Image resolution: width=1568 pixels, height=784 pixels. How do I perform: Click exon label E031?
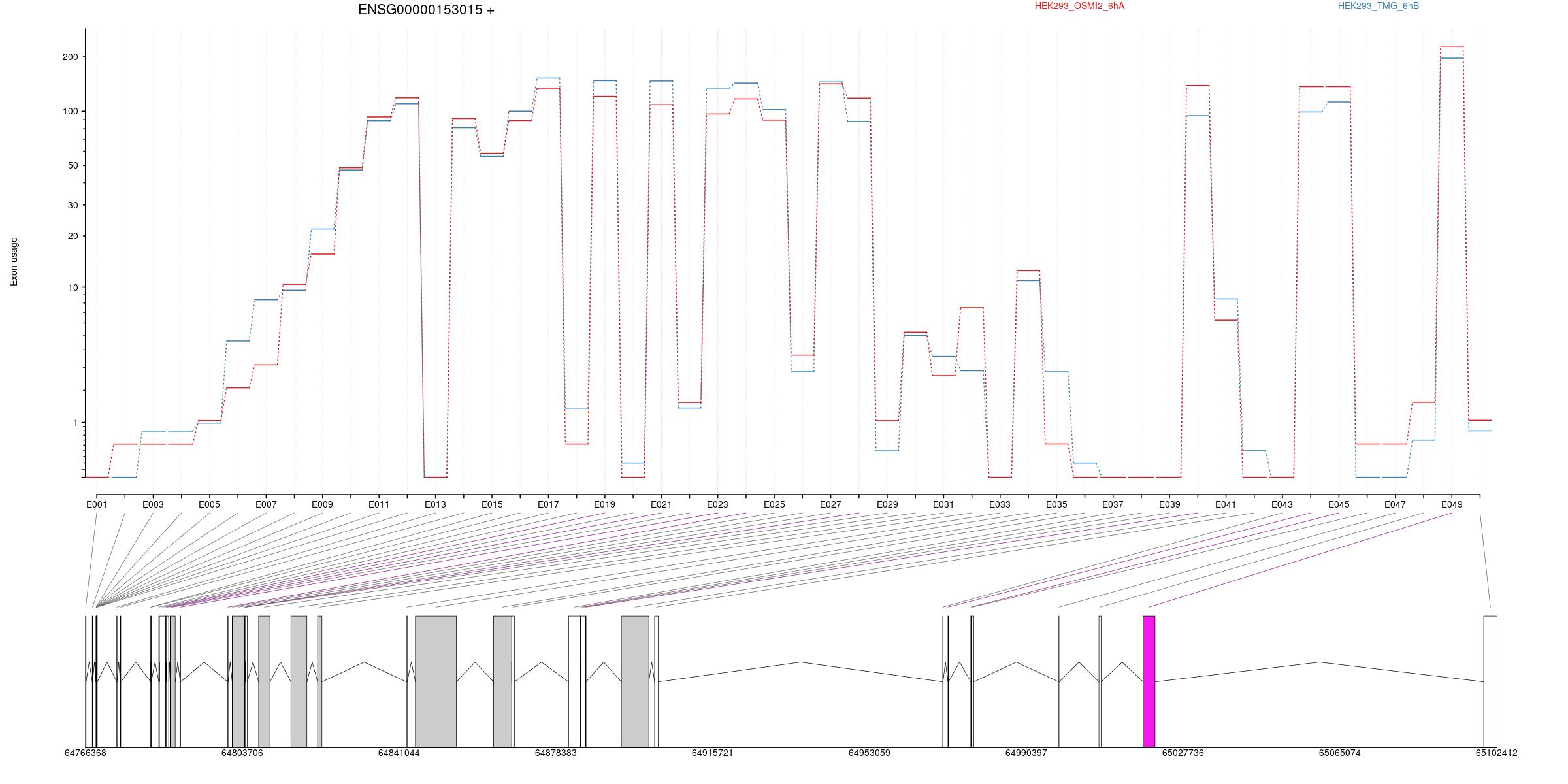coord(943,504)
